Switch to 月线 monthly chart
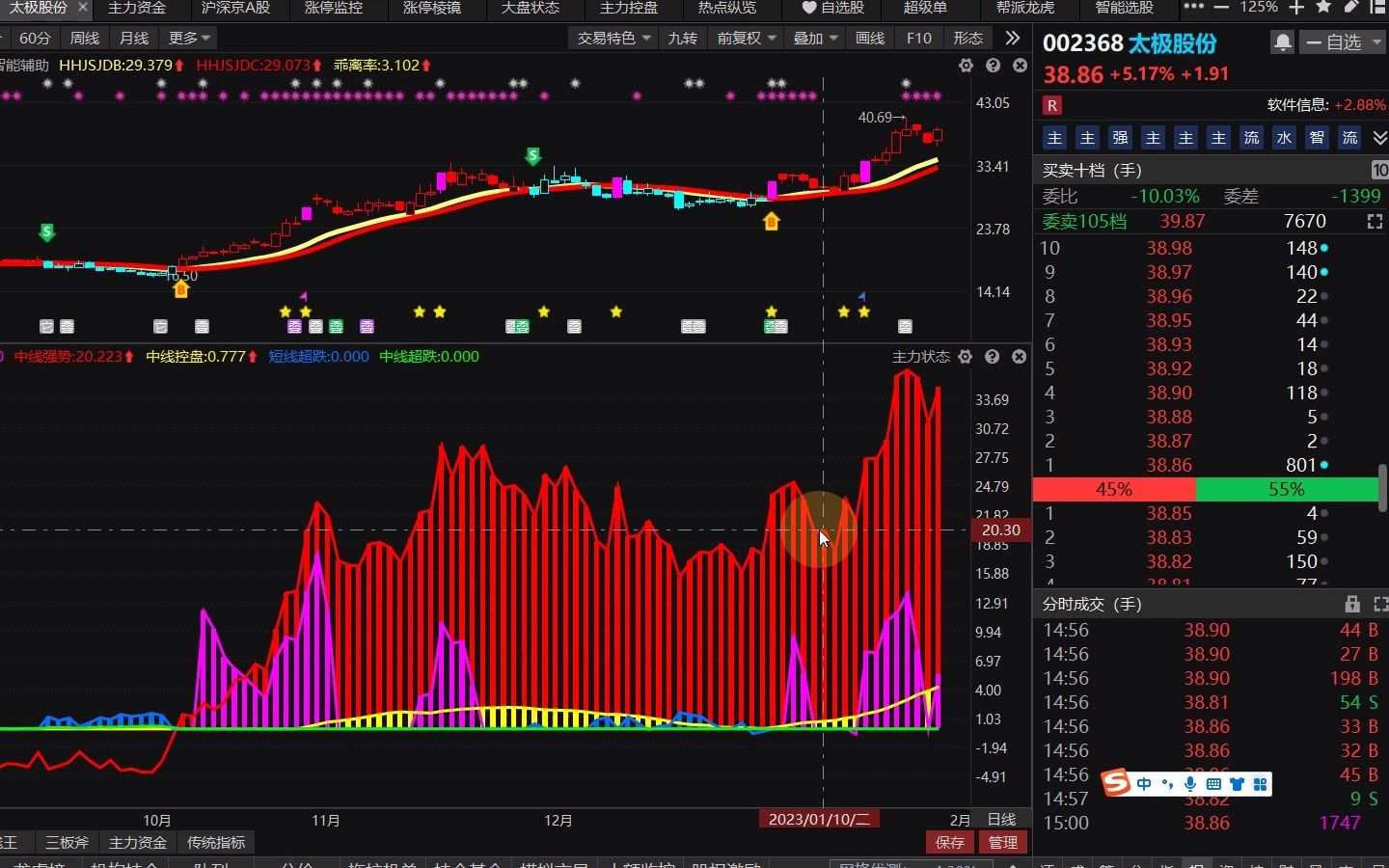Image resolution: width=1389 pixels, height=868 pixels. [x=134, y=39]
